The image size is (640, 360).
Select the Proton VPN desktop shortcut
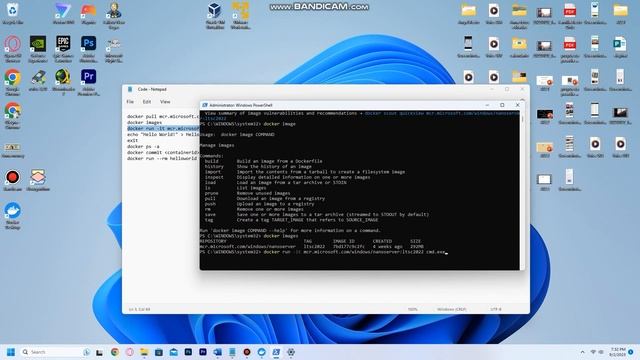63,13
